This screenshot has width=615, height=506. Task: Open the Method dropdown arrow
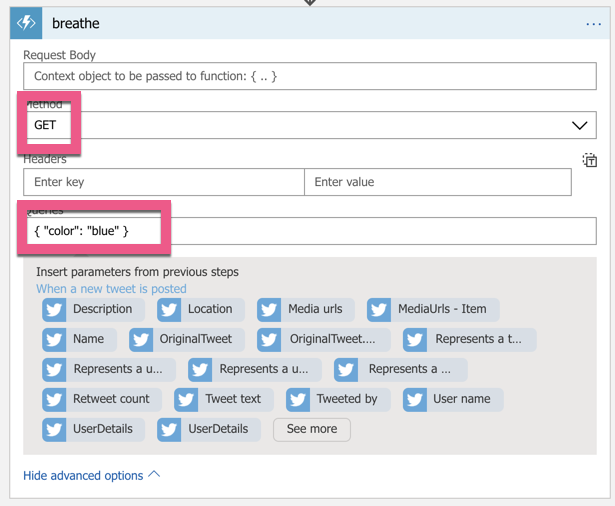[x=579, y=125]
